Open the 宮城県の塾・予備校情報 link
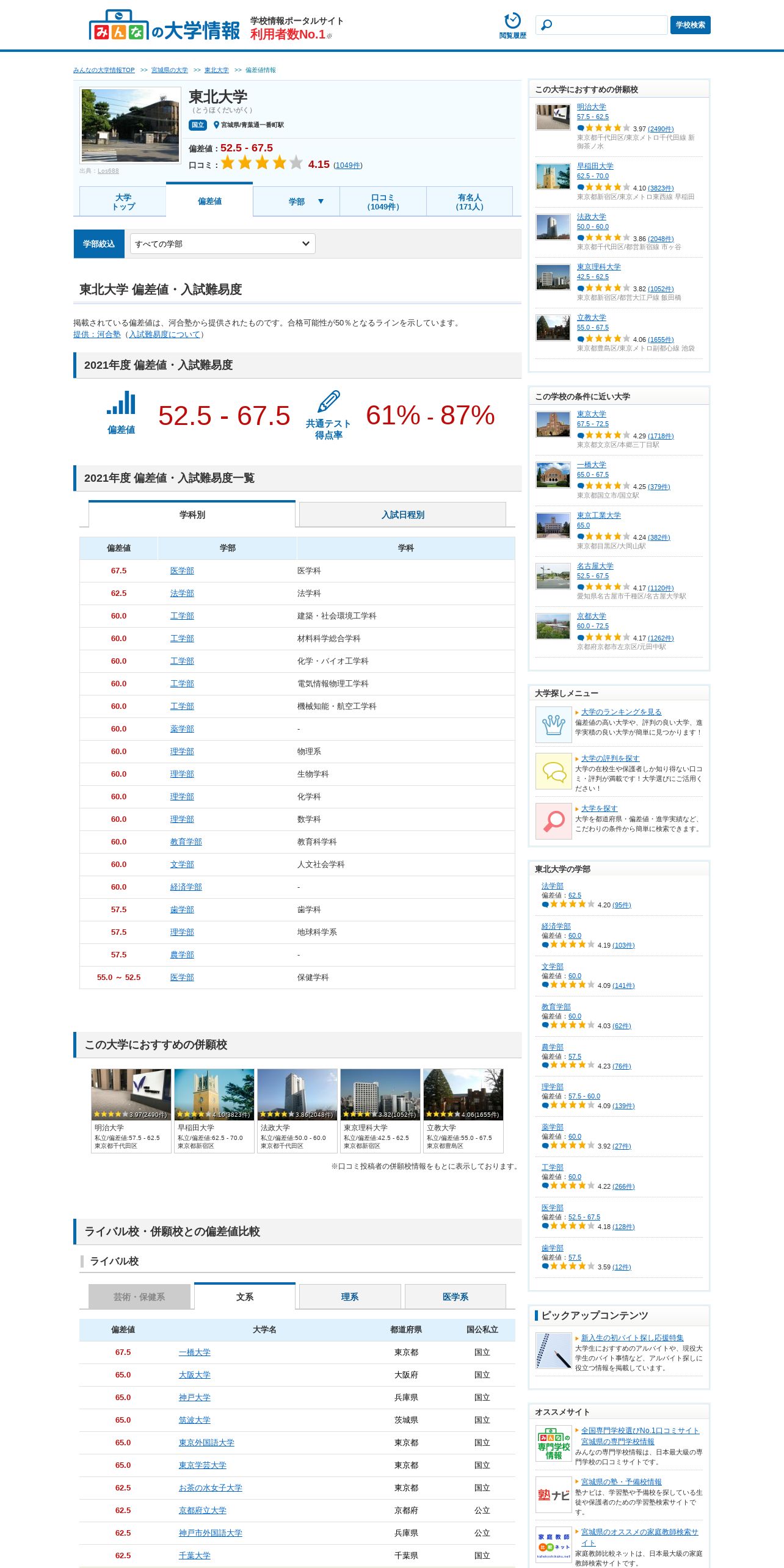This screenshot has height=1568, width=784. [x=621, y=1482]
